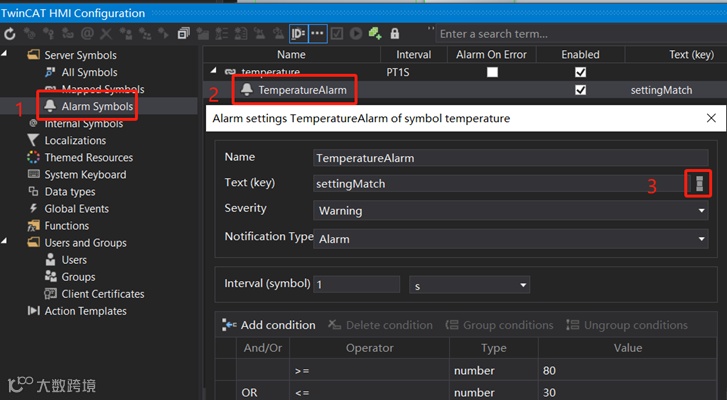Click the Interval column header

(414, 55)
